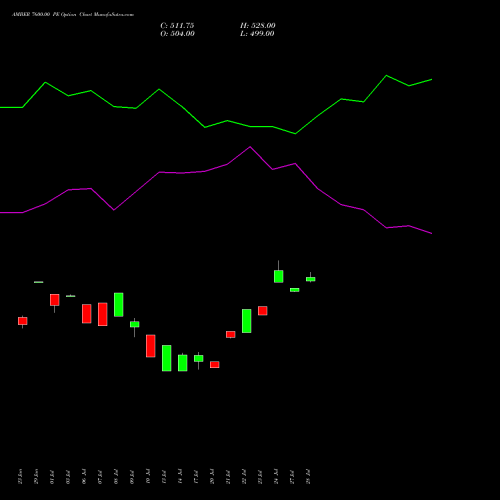Click the open value O: 504.00

[x=177, y=34]
